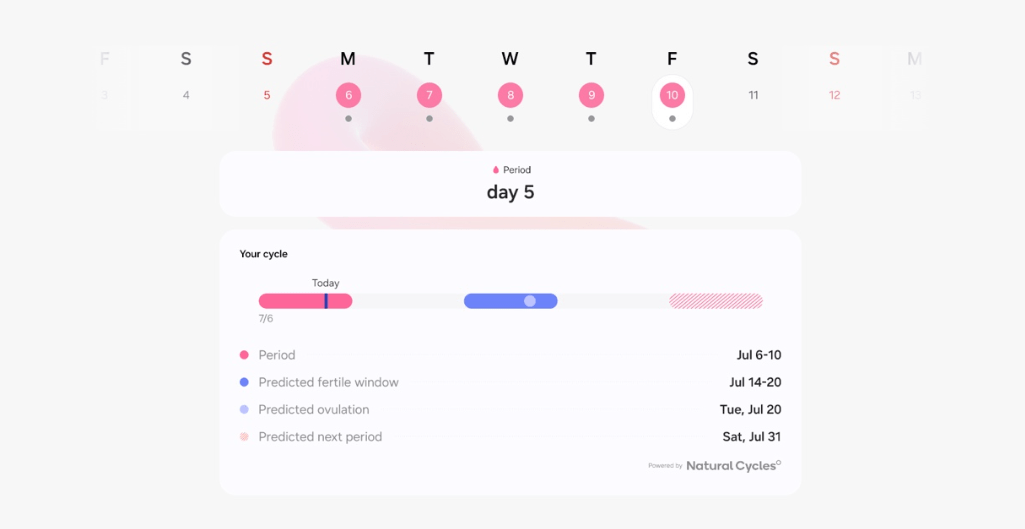Screen dimensions: 1025x529
Task: Select Sunday the 12th in calendar
Action: pos(834,95)
